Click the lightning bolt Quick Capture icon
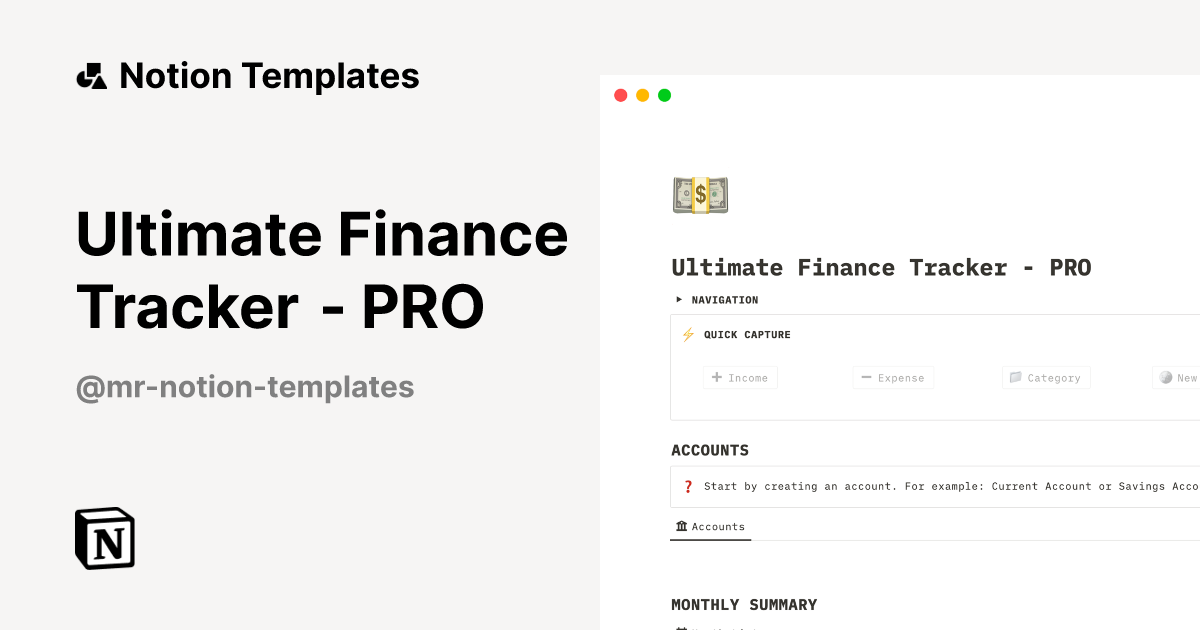Viewport: 1200px width, 630px height. click(687, 334)
